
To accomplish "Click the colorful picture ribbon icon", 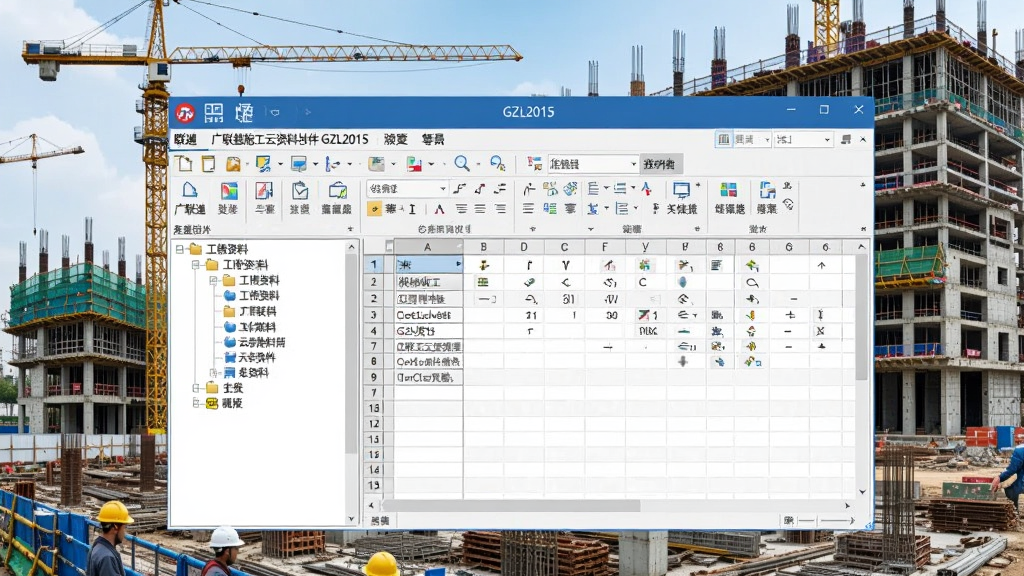I will click(x=229, y=191).
